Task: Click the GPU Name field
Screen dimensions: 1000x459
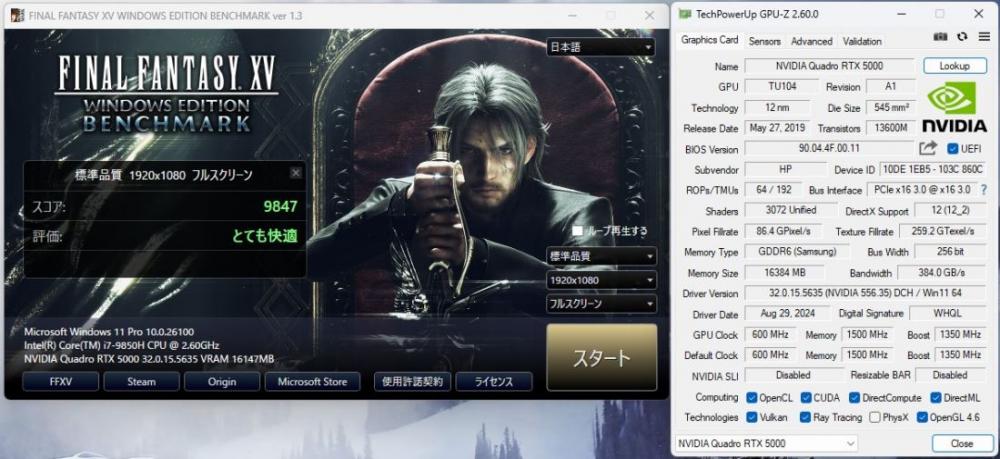Action: pyautogui.click(x=830, y=66)
